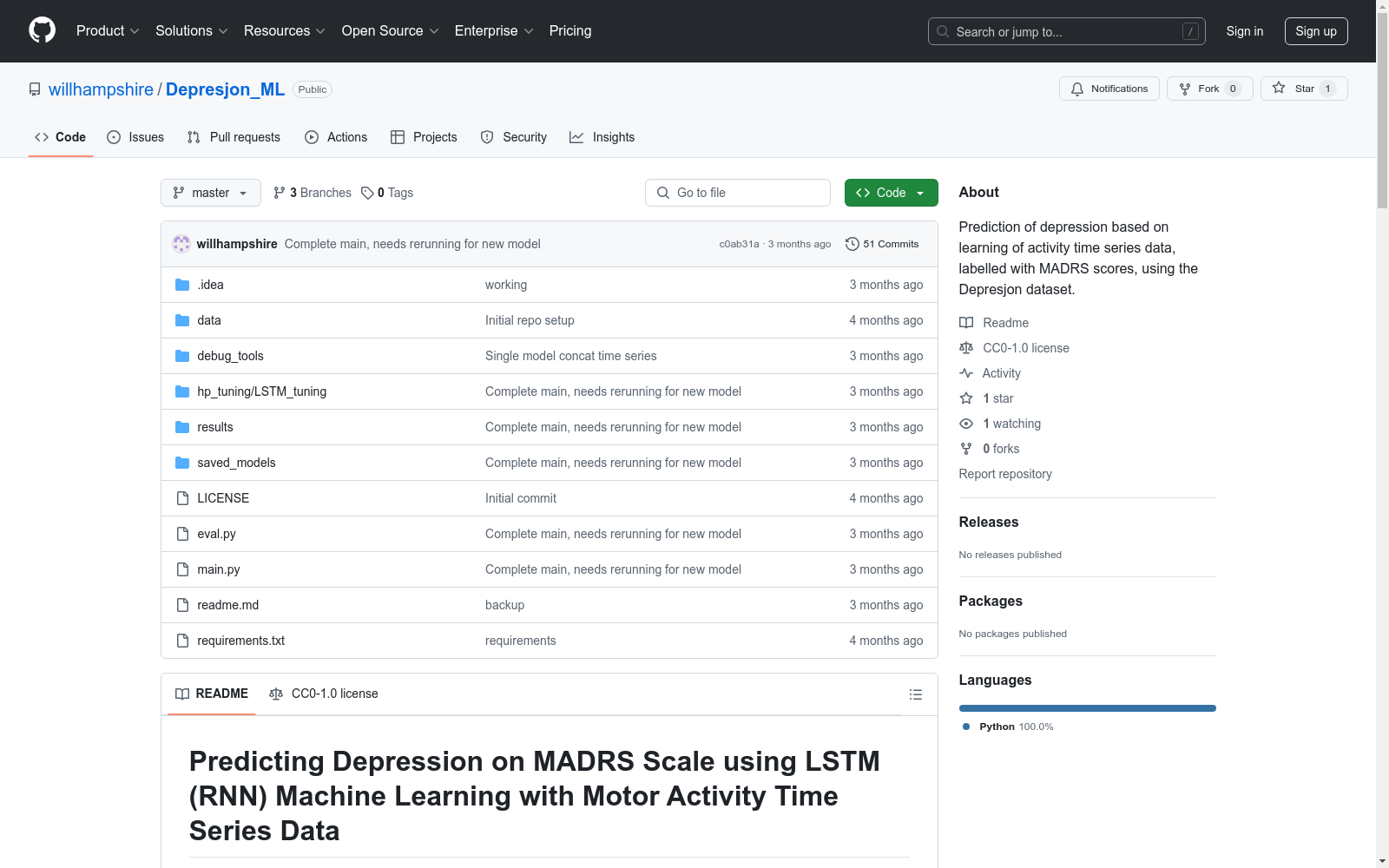View the 51 Commits history

point(882,244)
